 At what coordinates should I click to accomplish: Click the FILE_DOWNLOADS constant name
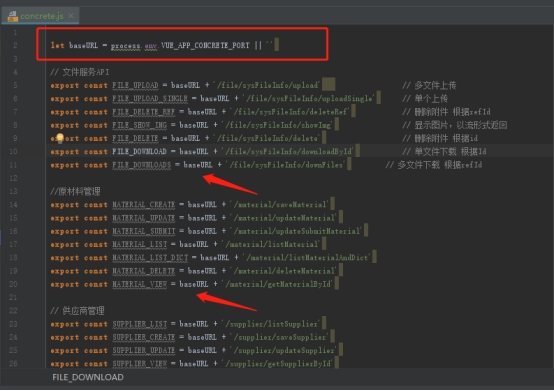142,165
